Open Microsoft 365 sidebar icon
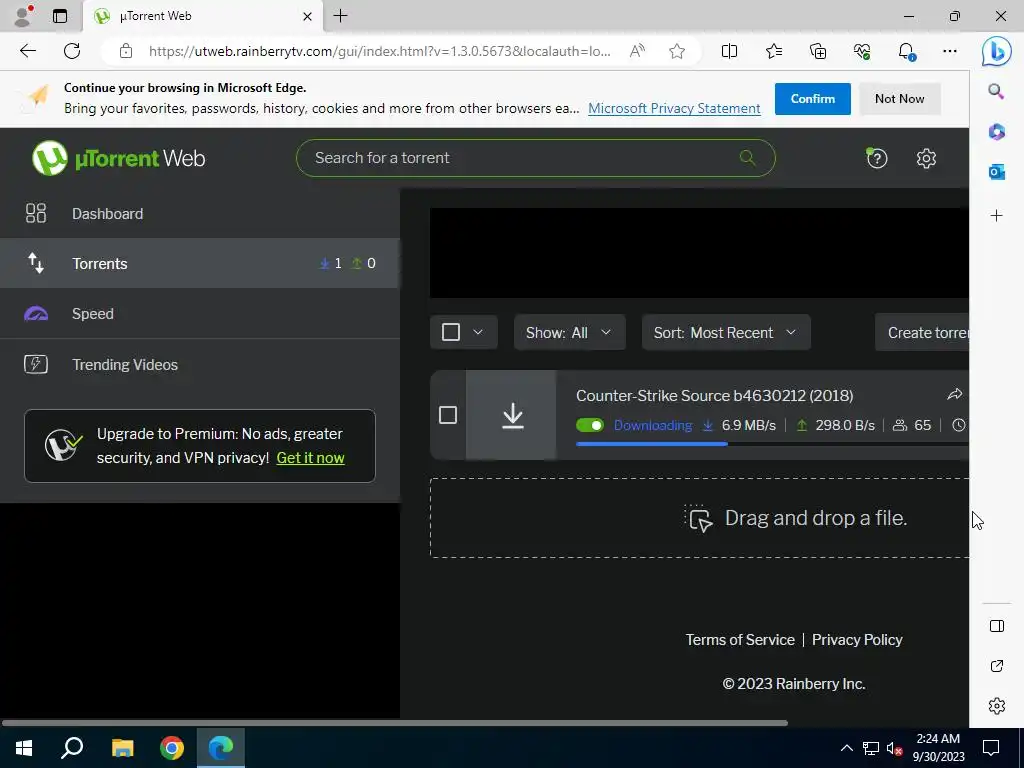This screenshot has height=768, width=1024. [996, 132]
